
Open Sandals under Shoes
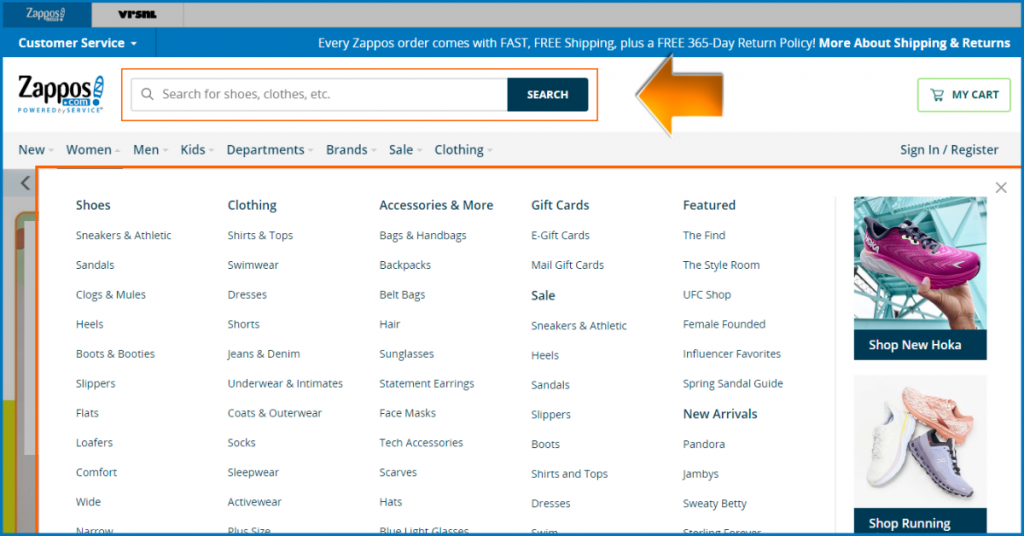[x=95, y=265]
